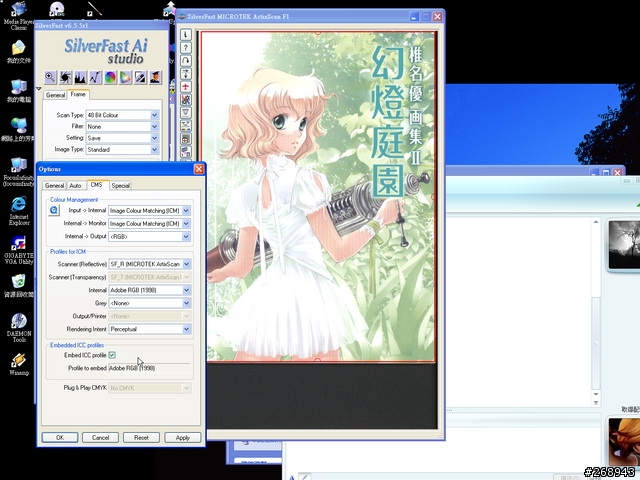Open the Gradation curves tool

click(95, 77)
